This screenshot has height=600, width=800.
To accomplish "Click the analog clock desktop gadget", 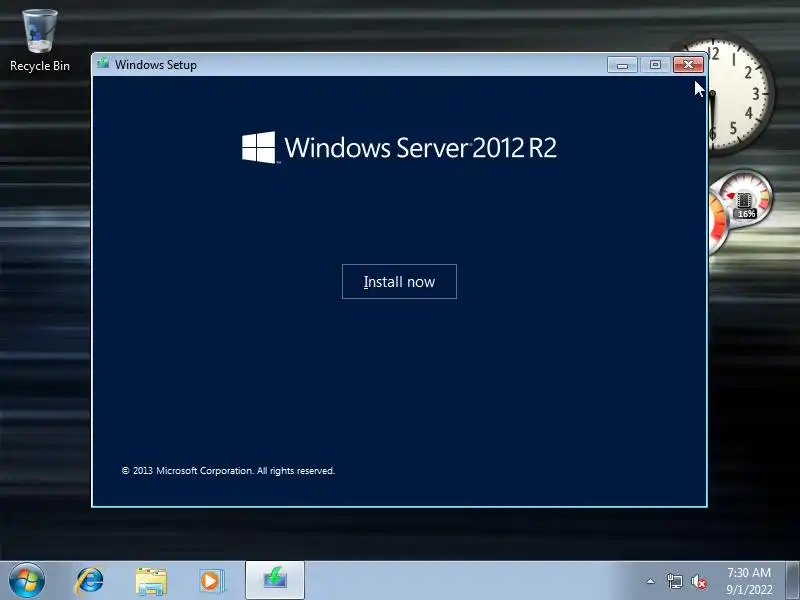I will tap(740, 95).
